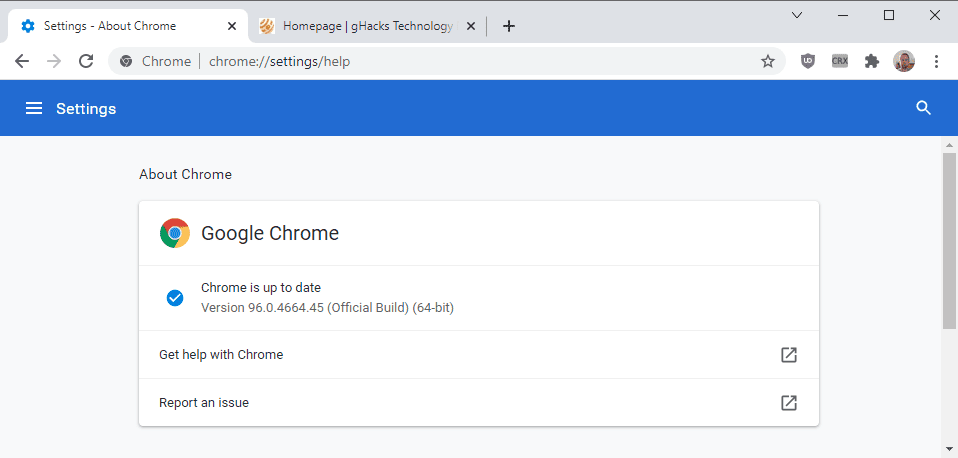Click the forward navigation arrow
The image size is (958, 458).
(x=54, y=61)
